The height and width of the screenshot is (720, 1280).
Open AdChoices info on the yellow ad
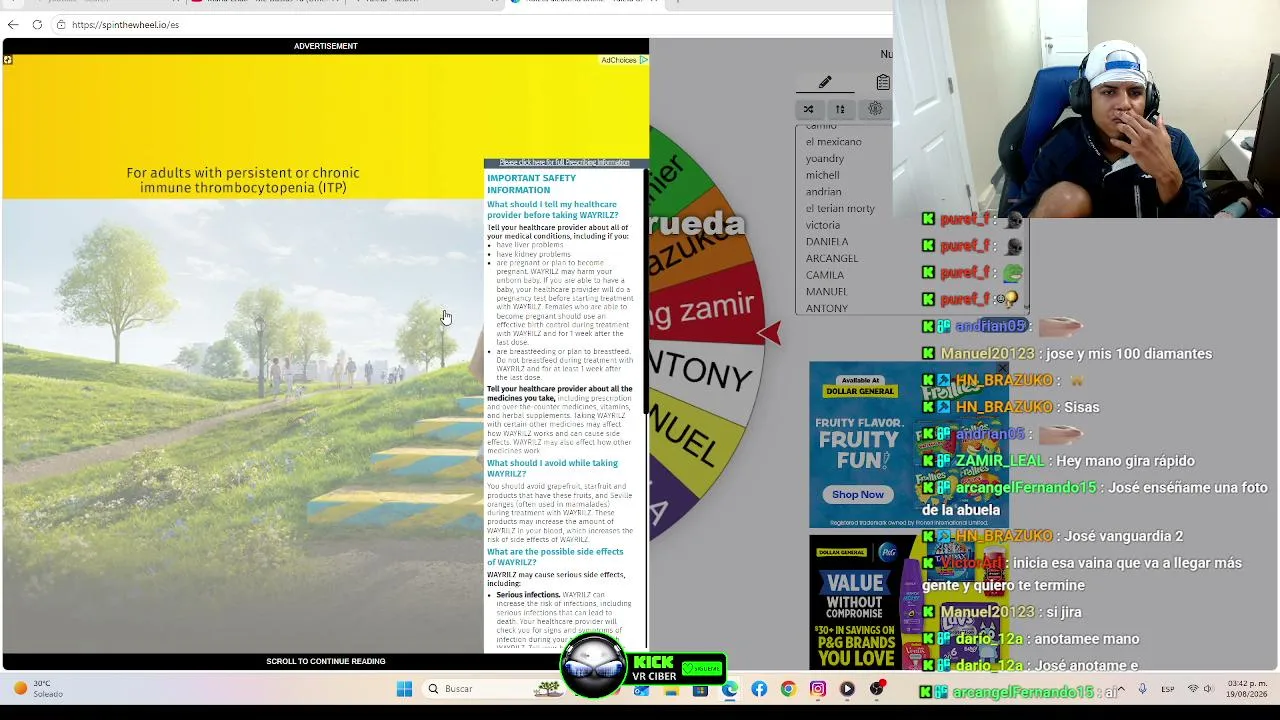pos(624,60)
